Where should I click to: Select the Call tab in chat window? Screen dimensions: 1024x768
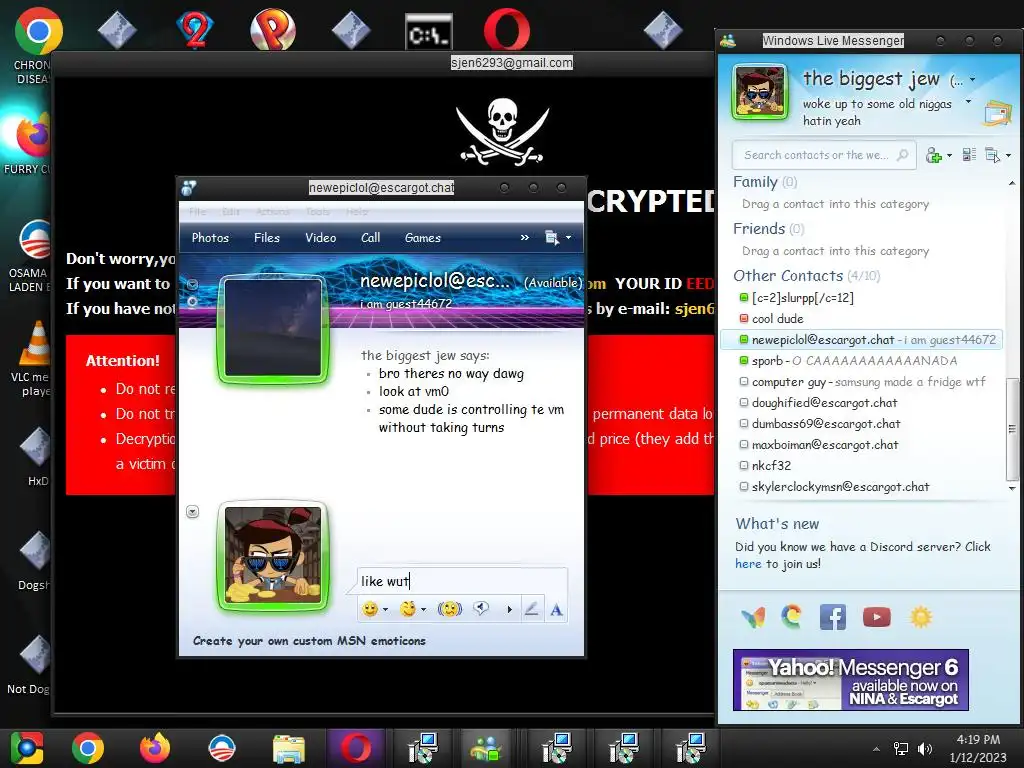coord(370,238)
